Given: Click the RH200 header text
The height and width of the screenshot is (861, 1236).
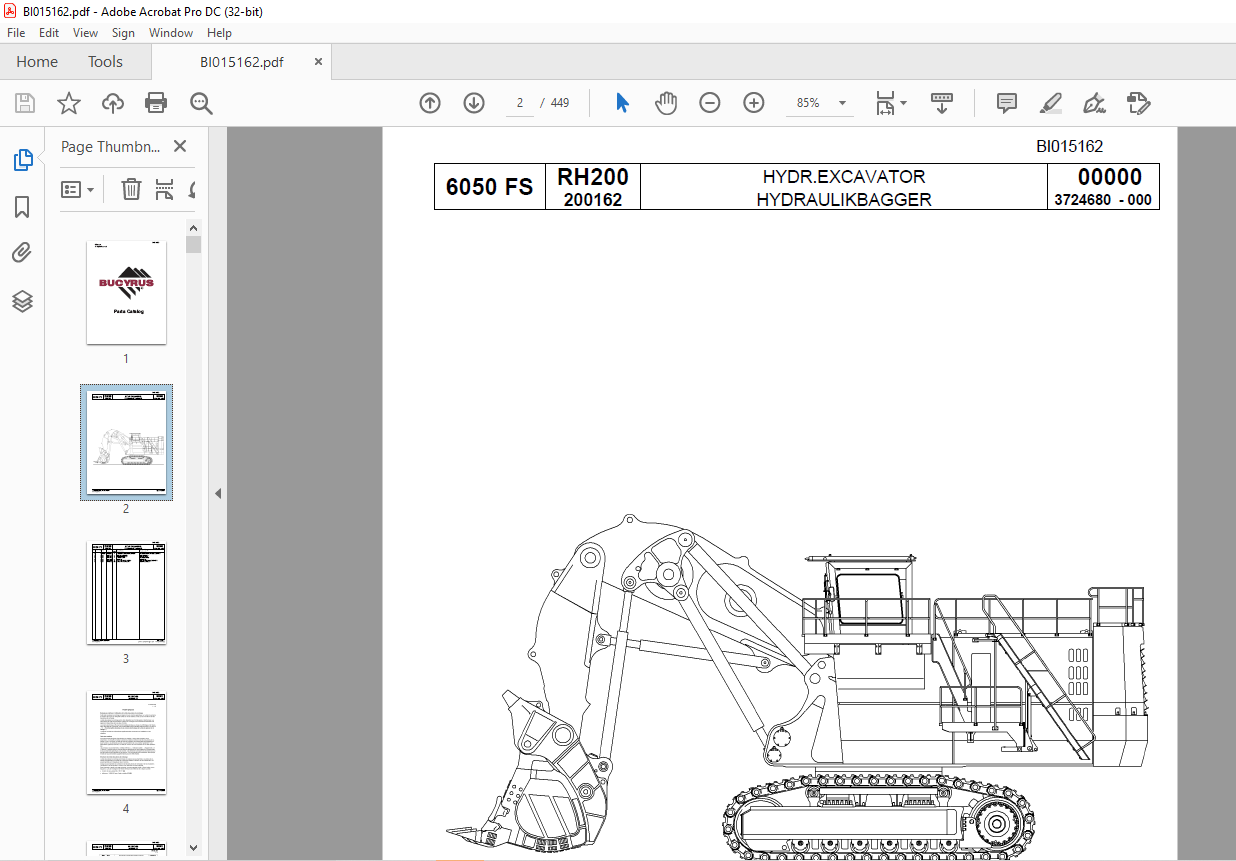Looking at the screenshot, I should click(593, 177).
